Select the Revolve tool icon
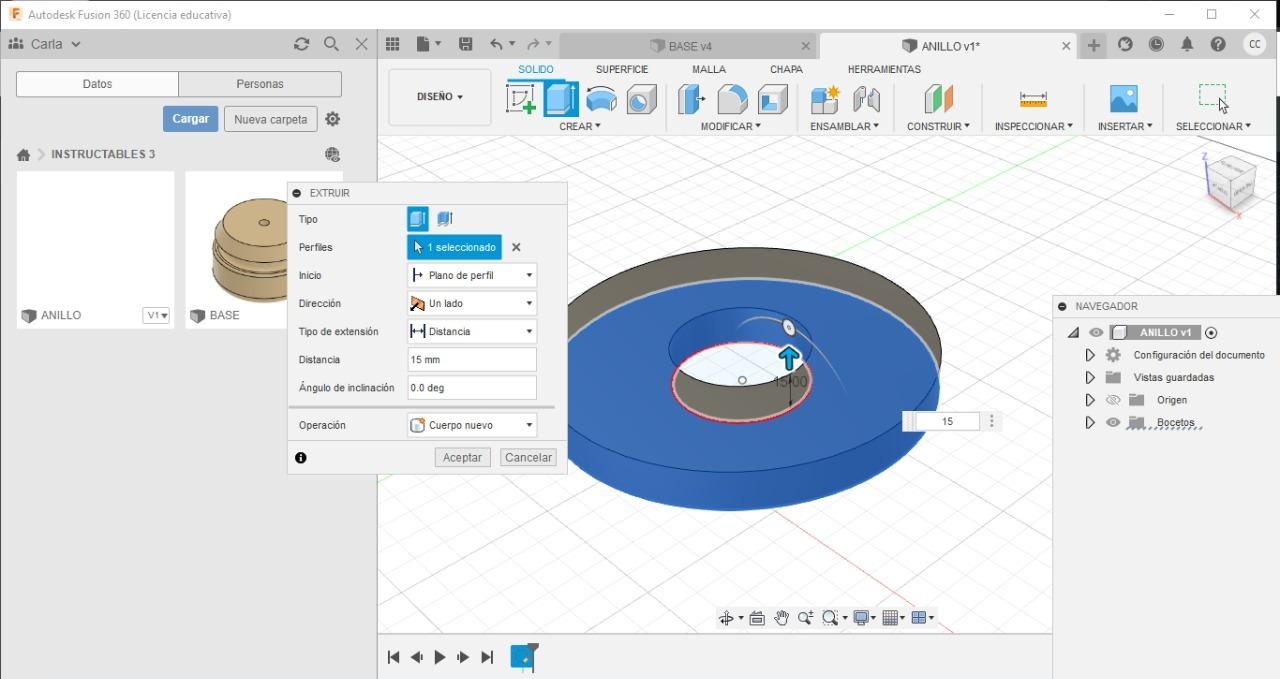 [x=601, y=98]
